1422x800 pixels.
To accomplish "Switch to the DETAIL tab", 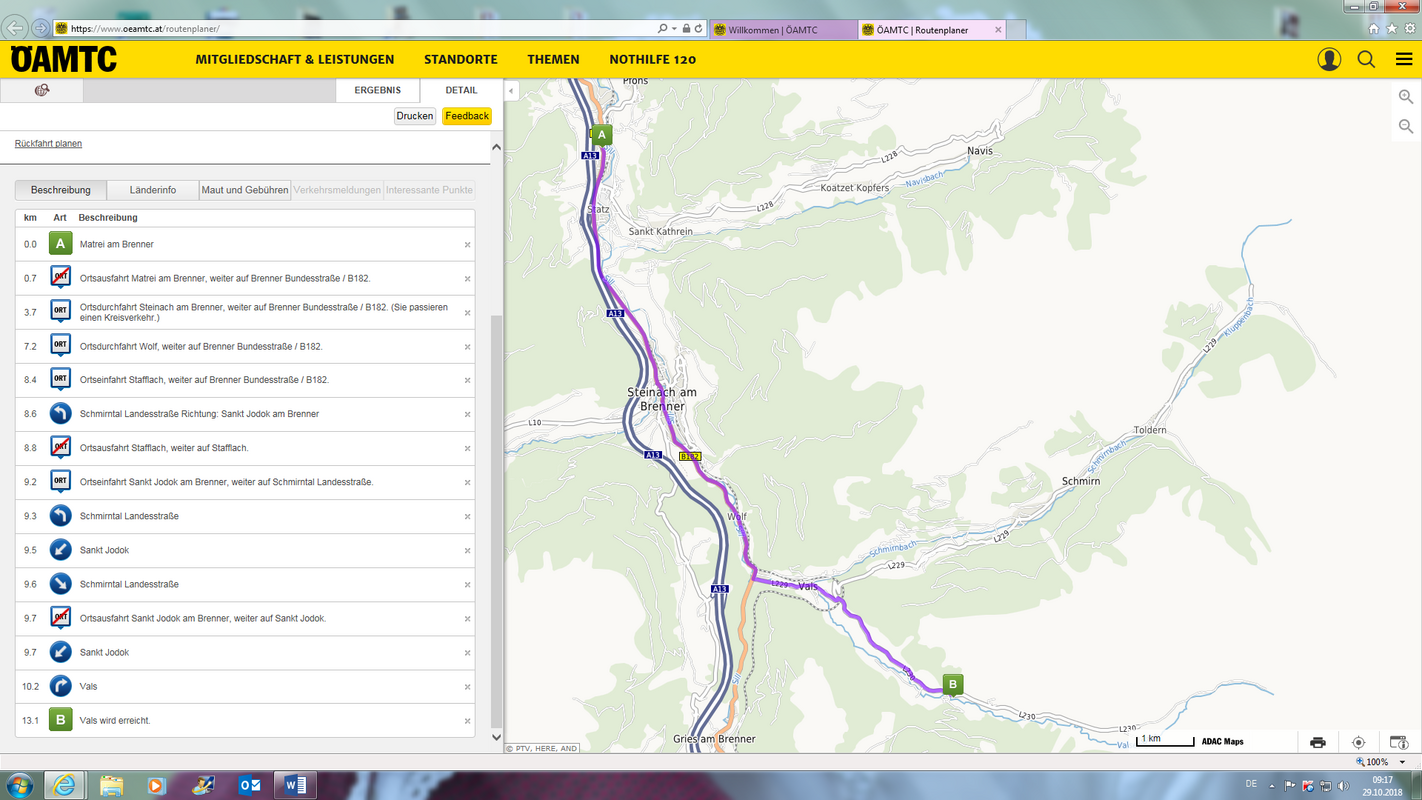I will (x=462, y=90).
